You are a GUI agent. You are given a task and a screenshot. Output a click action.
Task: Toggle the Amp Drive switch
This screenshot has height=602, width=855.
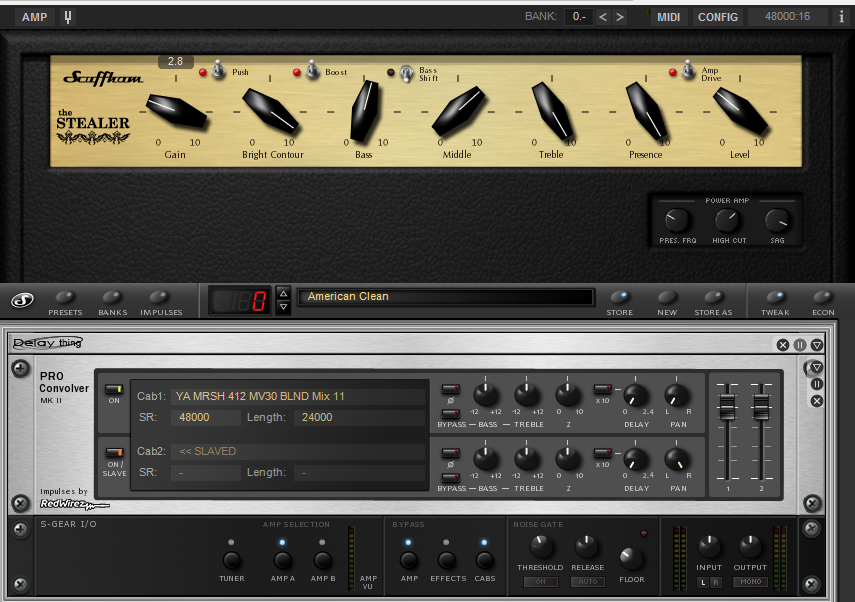tap(688, 70)
